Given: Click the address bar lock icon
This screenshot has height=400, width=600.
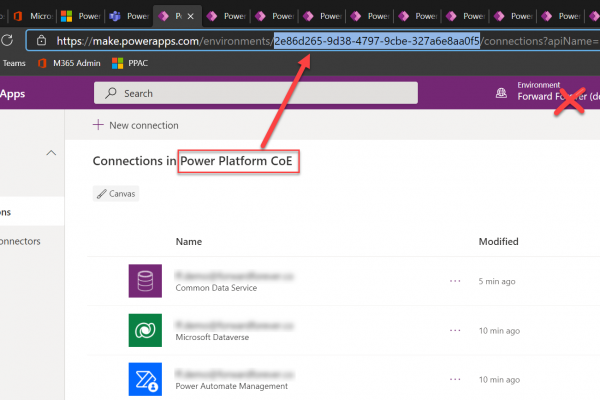Looking at the screenshot, I should [x=41, y=41].
